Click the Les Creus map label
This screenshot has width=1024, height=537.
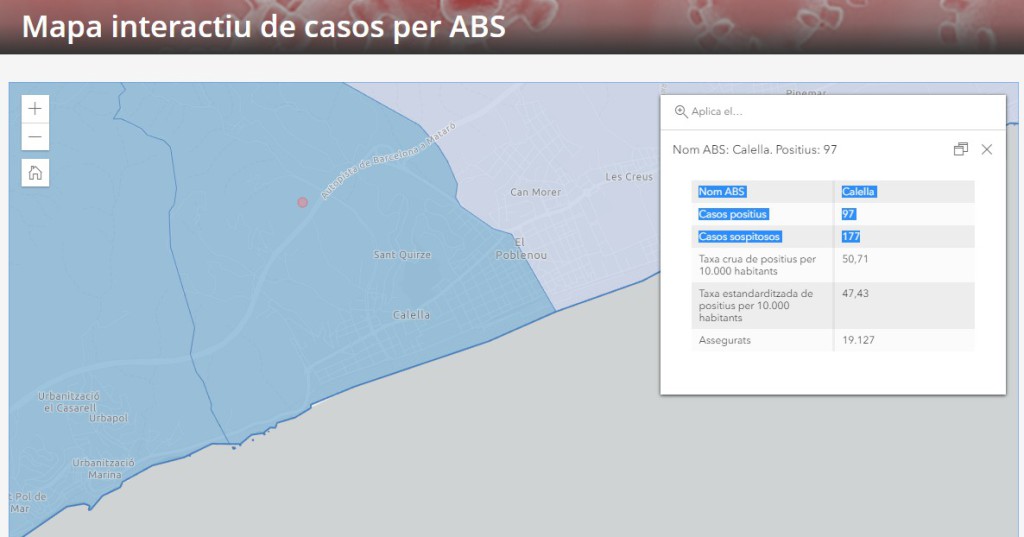click(x=629, y=177)
